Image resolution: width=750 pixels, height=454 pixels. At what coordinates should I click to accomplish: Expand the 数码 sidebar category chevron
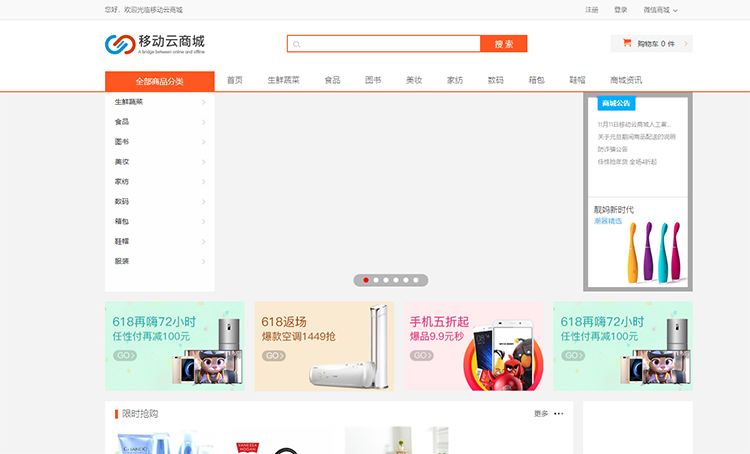click(203, 202)
